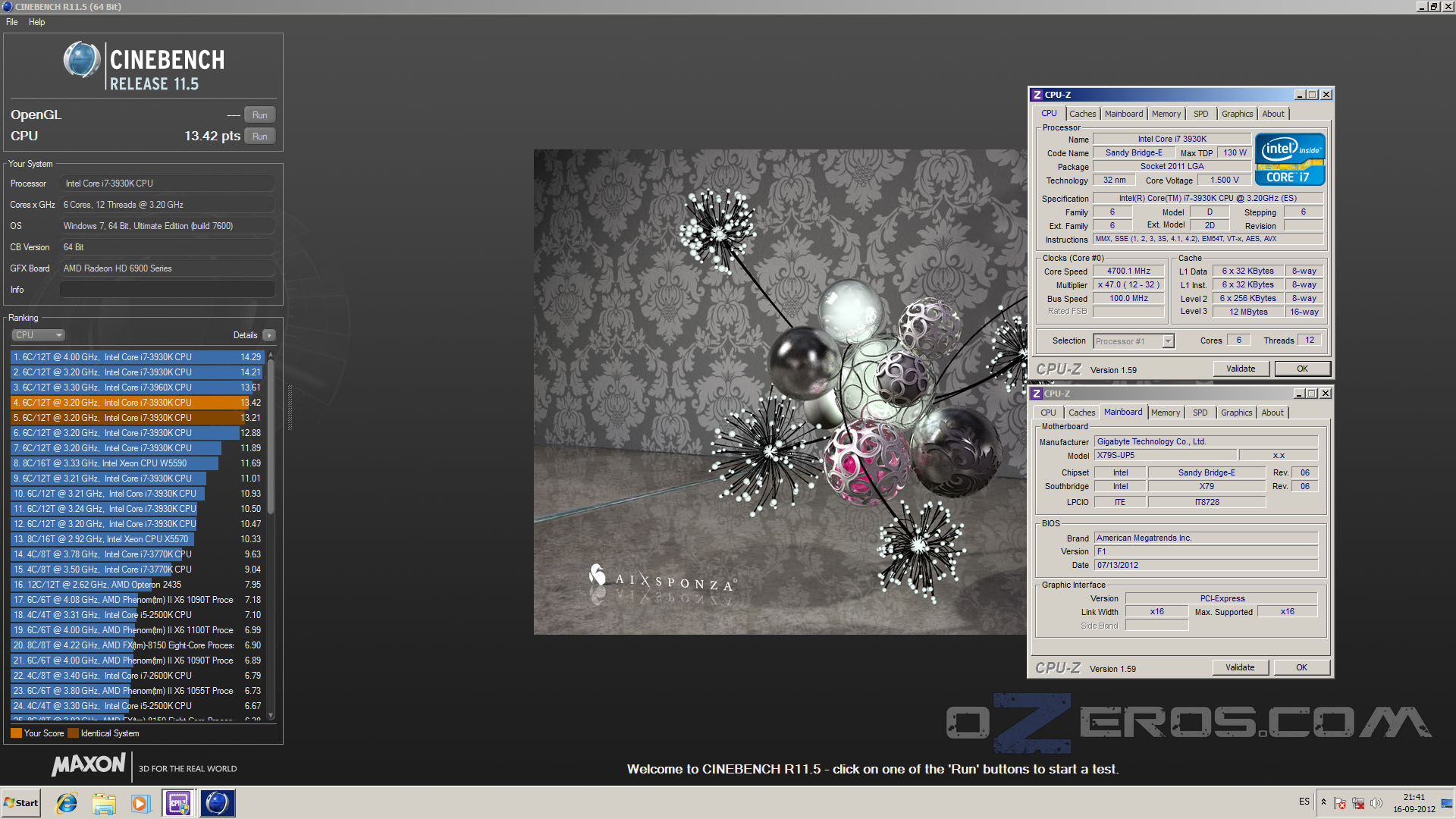Viewport: 1456px width, 819px height.
Task: Click the Processor field Intel Core i7-3930K CPU
Action: pos(167,184)
